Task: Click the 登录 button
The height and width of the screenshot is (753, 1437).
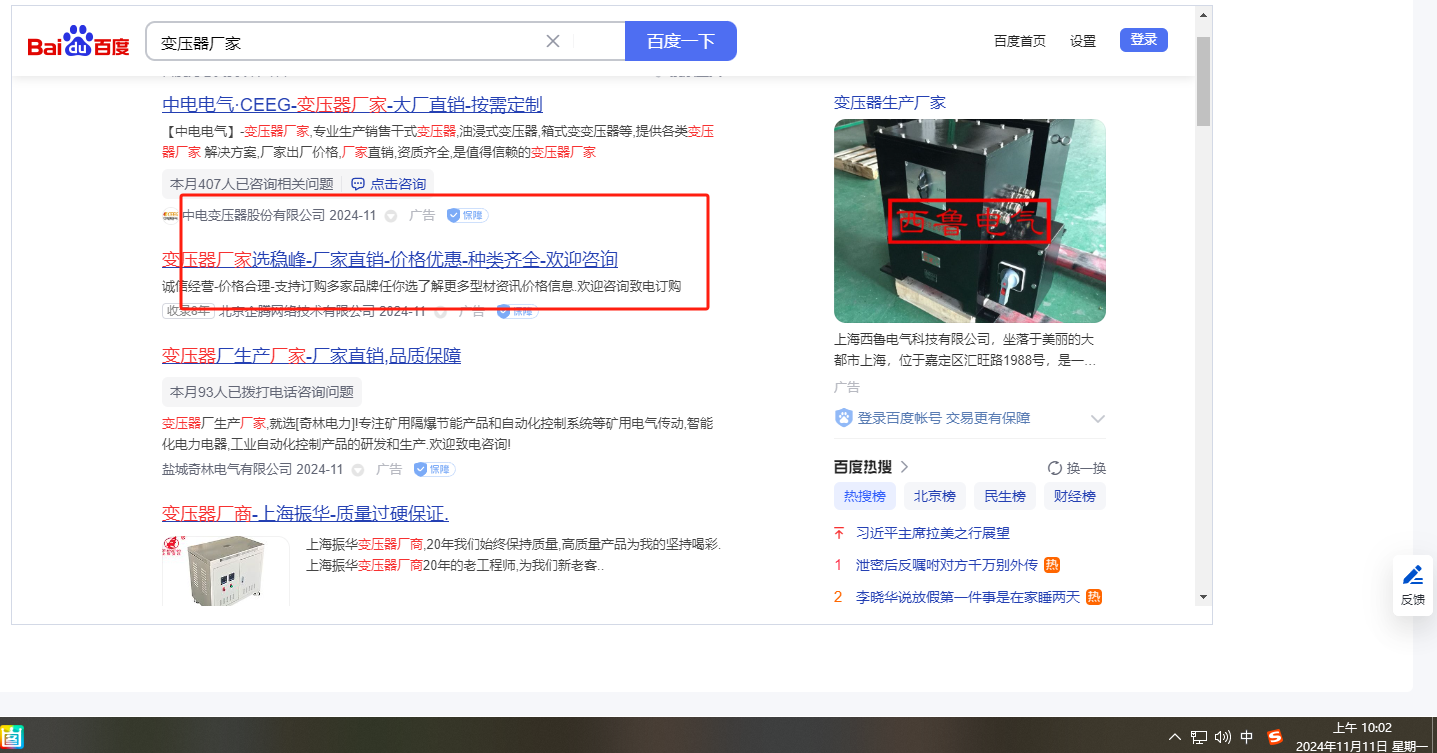Action: coord(1144,40)
